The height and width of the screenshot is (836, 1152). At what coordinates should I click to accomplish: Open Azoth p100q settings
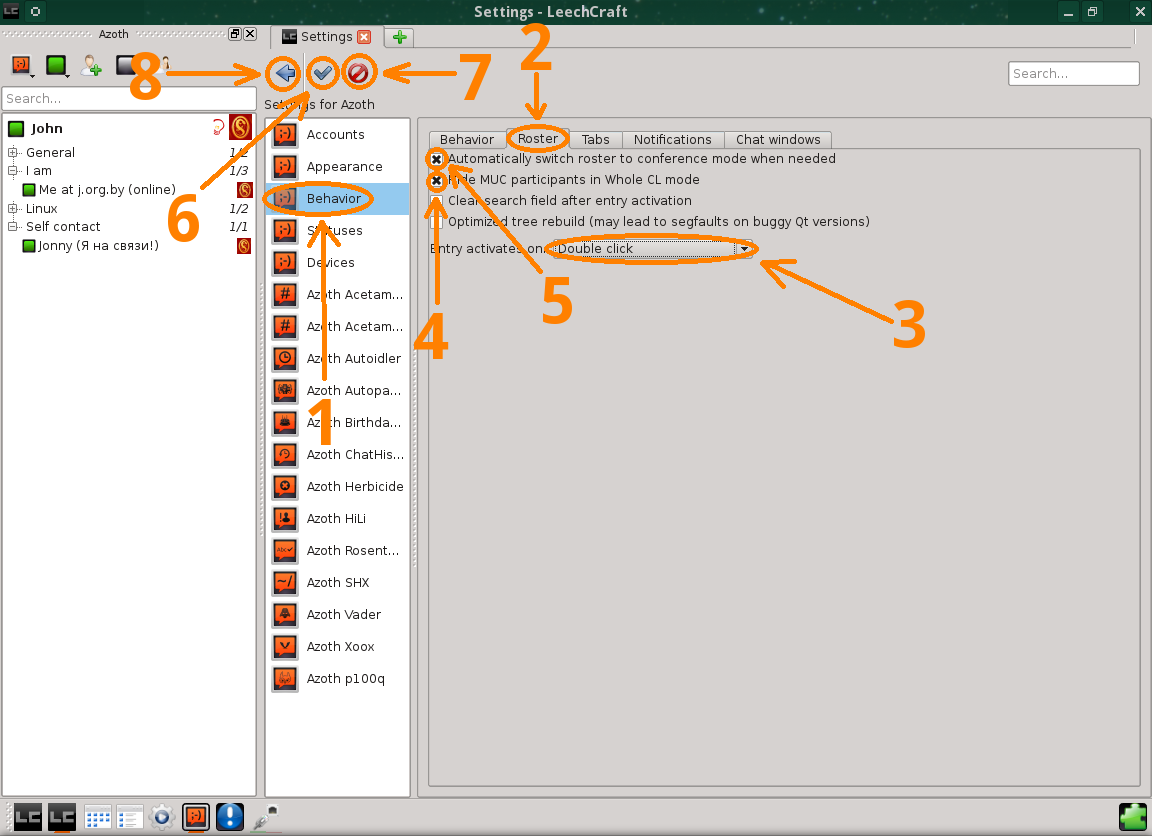click(x=337, y=679)
